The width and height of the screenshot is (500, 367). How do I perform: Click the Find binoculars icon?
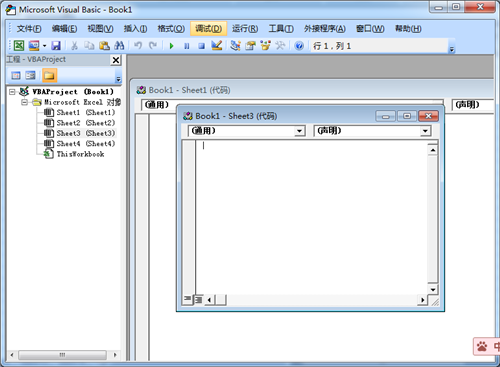pyautogui.click(x=119, y=45)
